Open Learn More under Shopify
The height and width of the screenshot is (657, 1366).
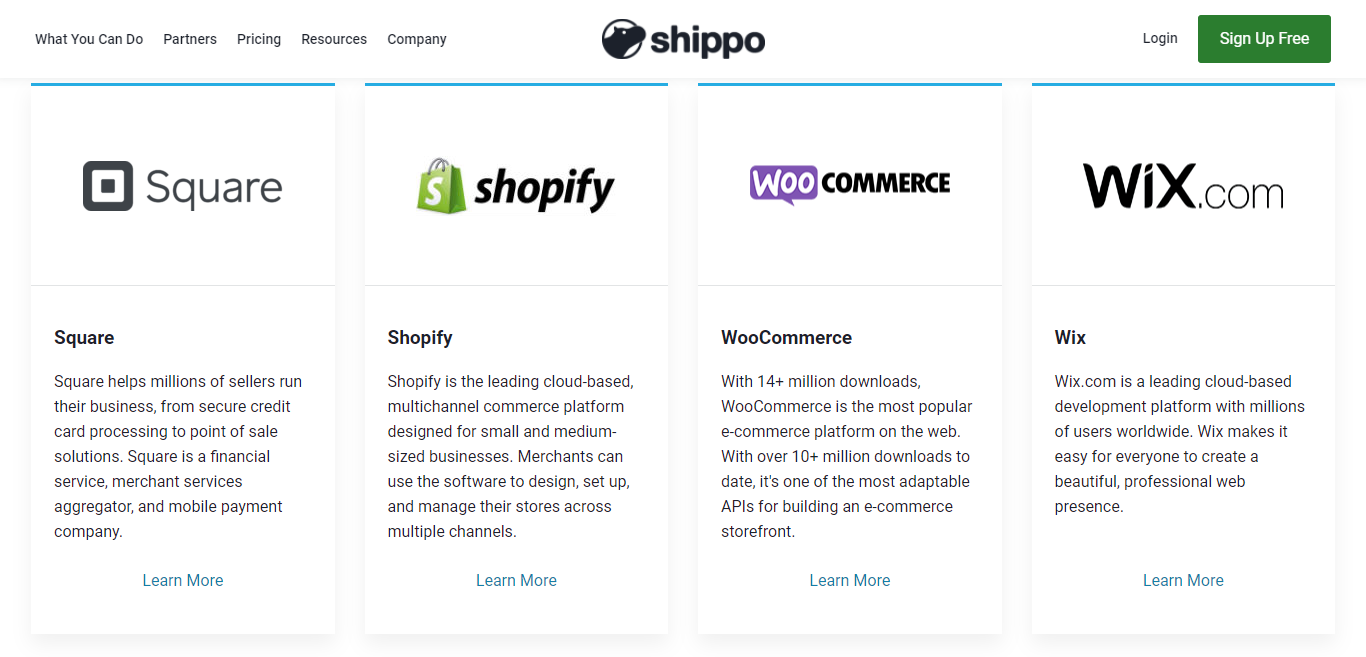(516, 580)
